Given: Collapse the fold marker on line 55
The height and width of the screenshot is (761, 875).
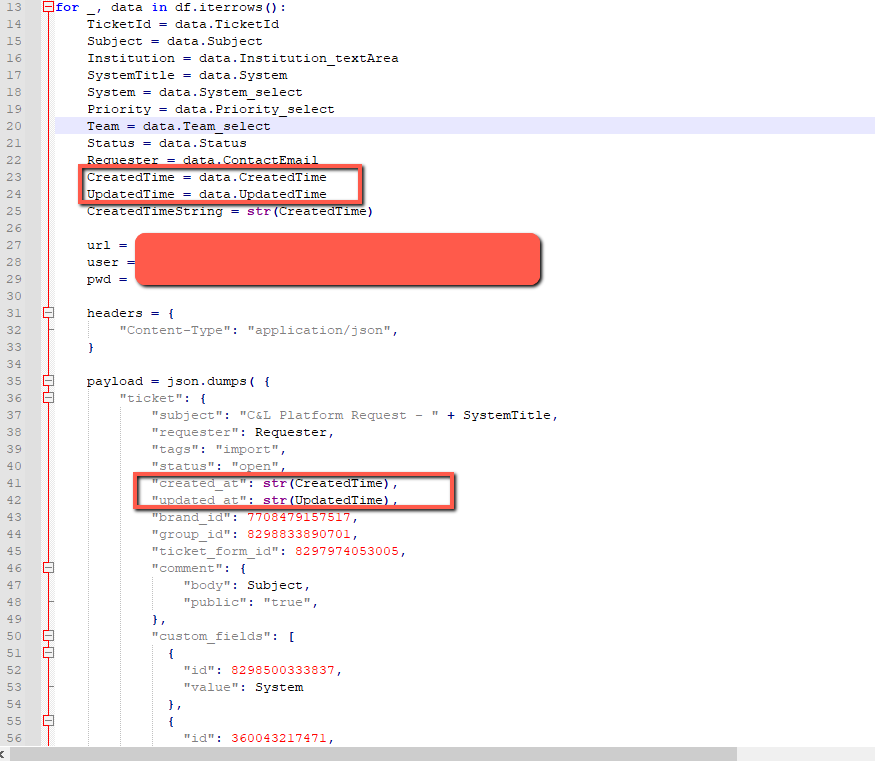Looking at the screenshot, I should tap(48, 721).
